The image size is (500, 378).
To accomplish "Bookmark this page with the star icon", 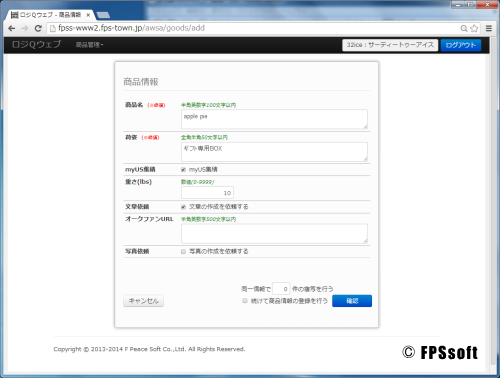I will 474,28.
